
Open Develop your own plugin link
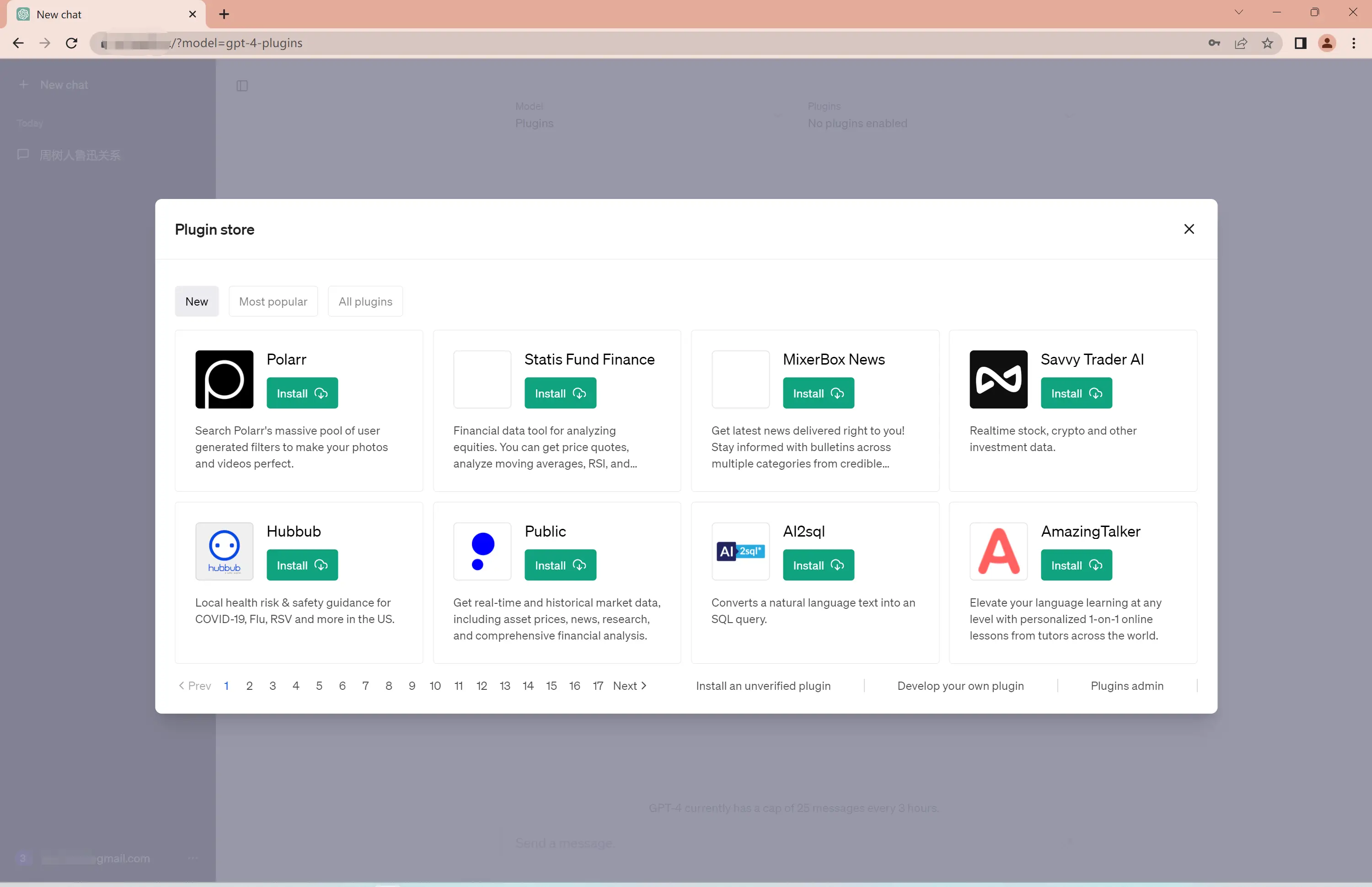(960, 685)
